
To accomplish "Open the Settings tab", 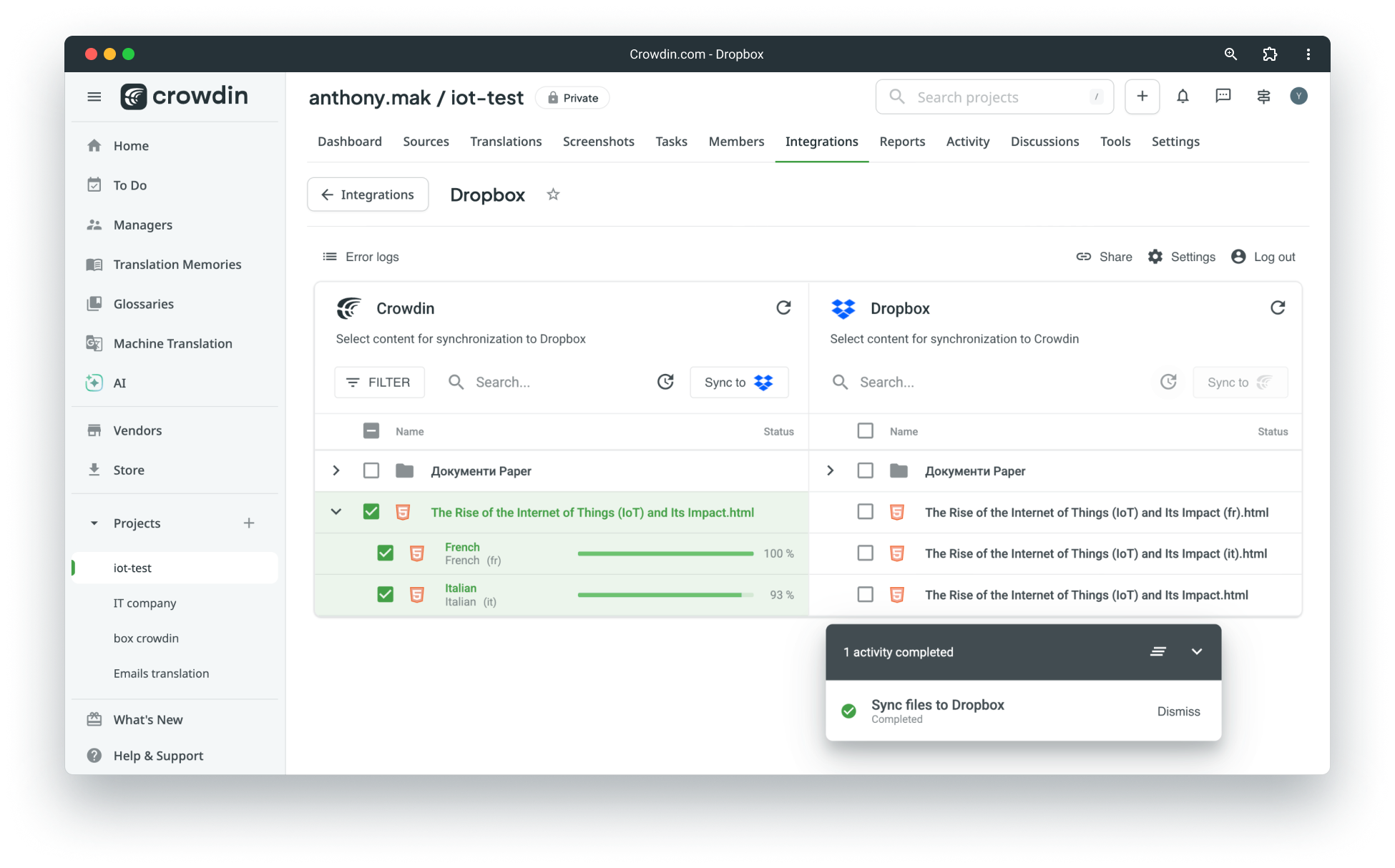I will (1175, 142).
